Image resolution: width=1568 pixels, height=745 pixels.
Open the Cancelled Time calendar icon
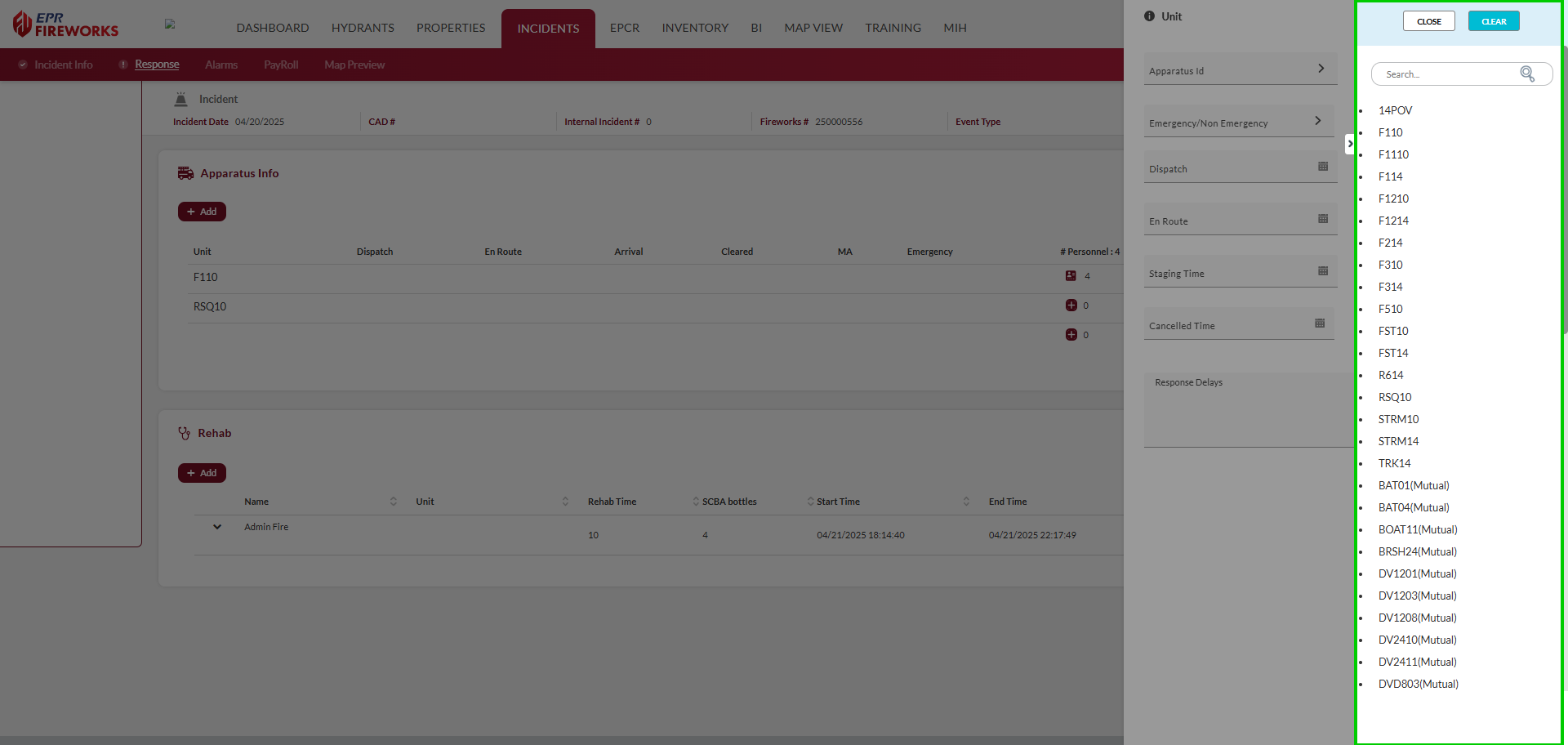(1319, 323)
